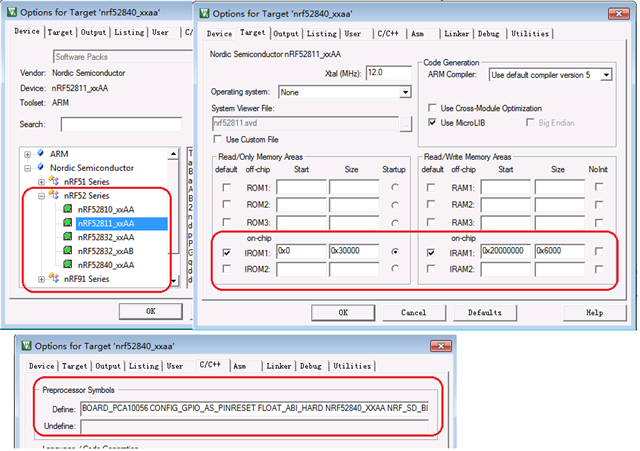Image resolution: width=640 pixels, height=451 pixels.
Task: Click Cancel in the Target window
Action: point(413,313)
